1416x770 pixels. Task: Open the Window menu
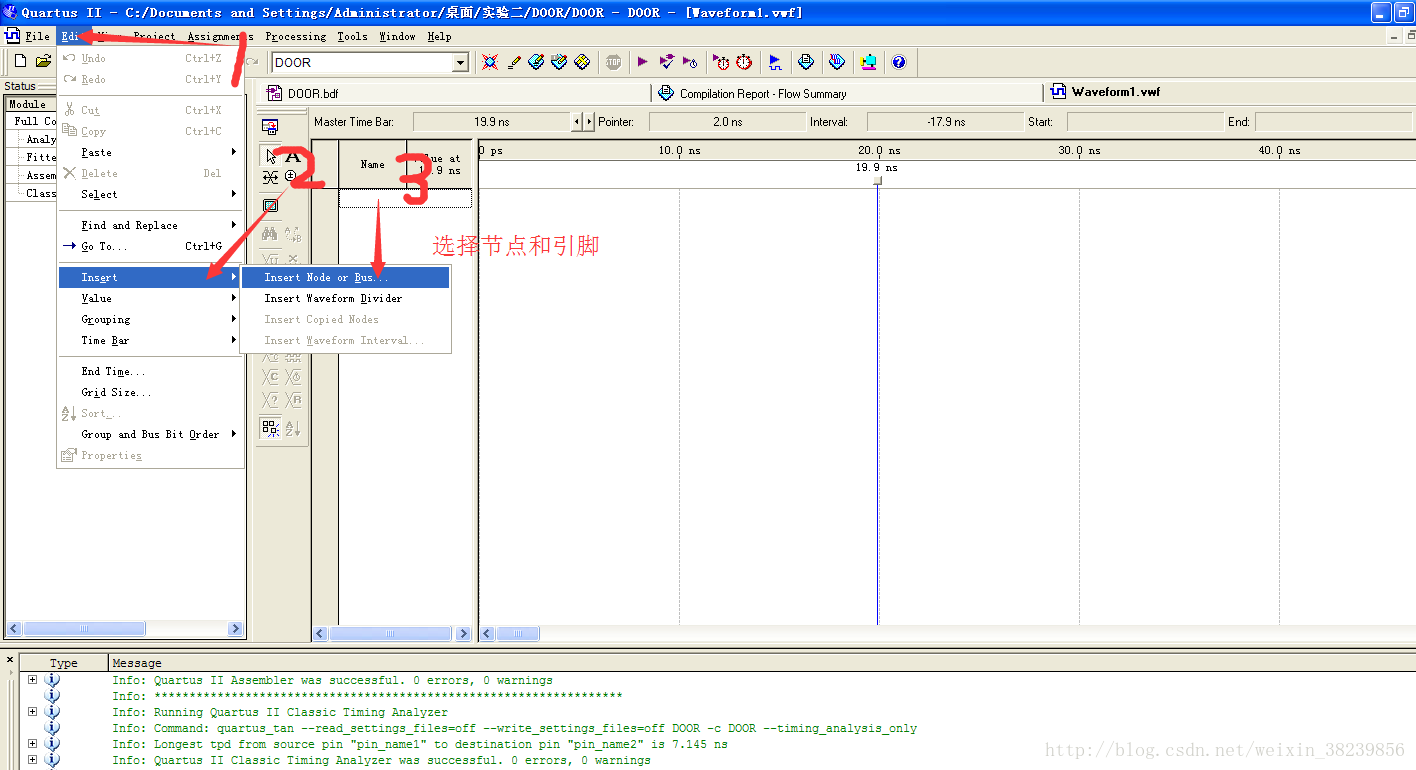pyautogui.click(x=397, y=36)
